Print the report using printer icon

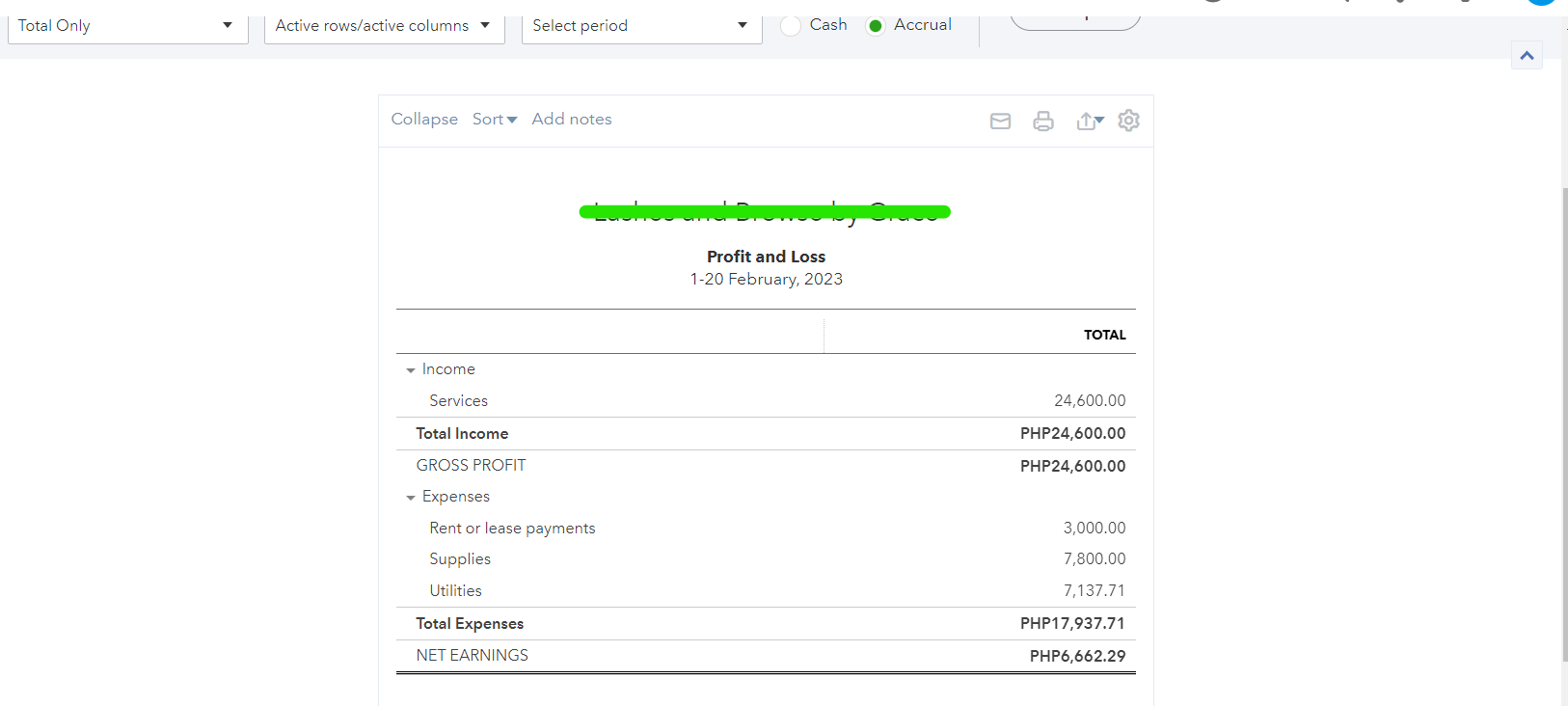[1042, 121]
